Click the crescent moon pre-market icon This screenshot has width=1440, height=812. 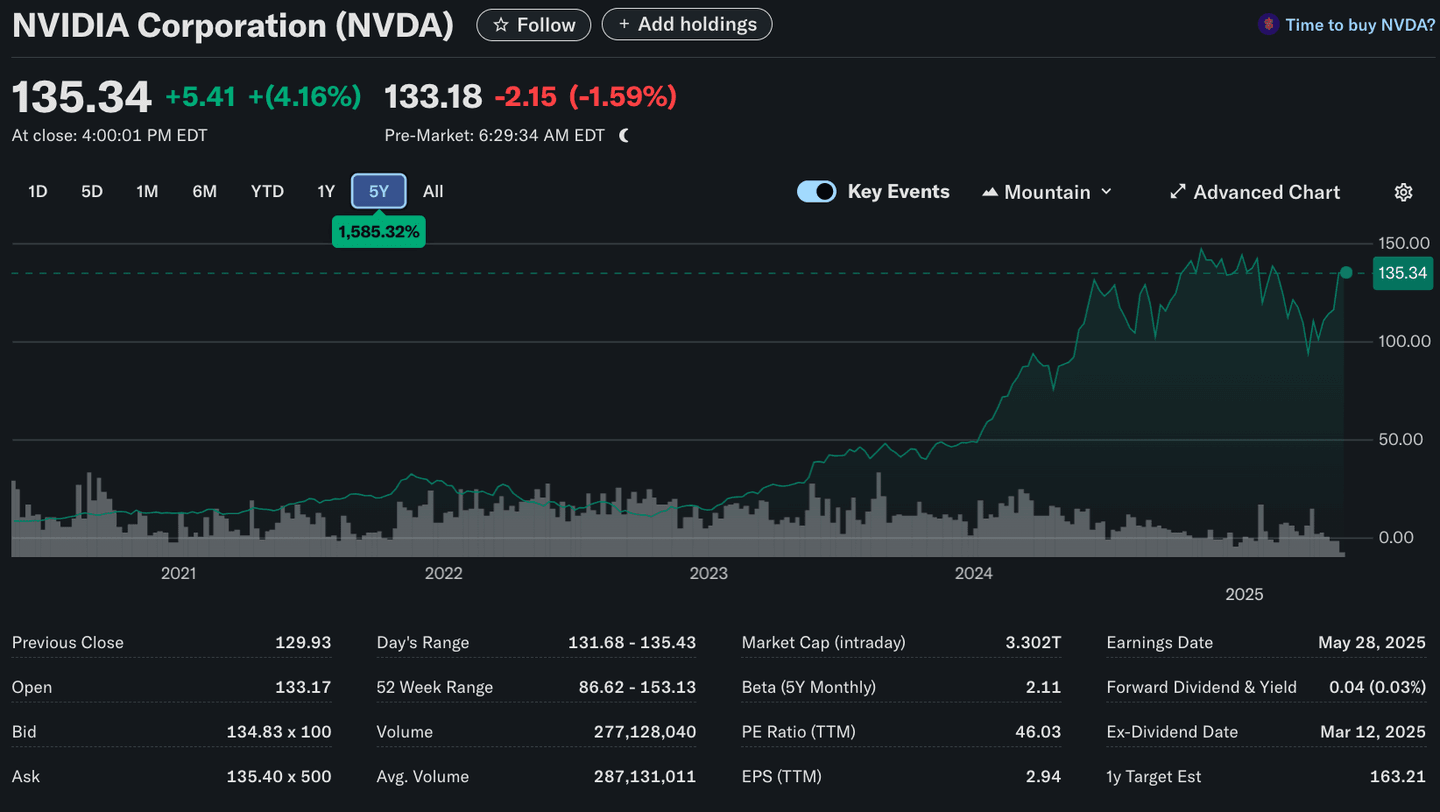(623, 134)
